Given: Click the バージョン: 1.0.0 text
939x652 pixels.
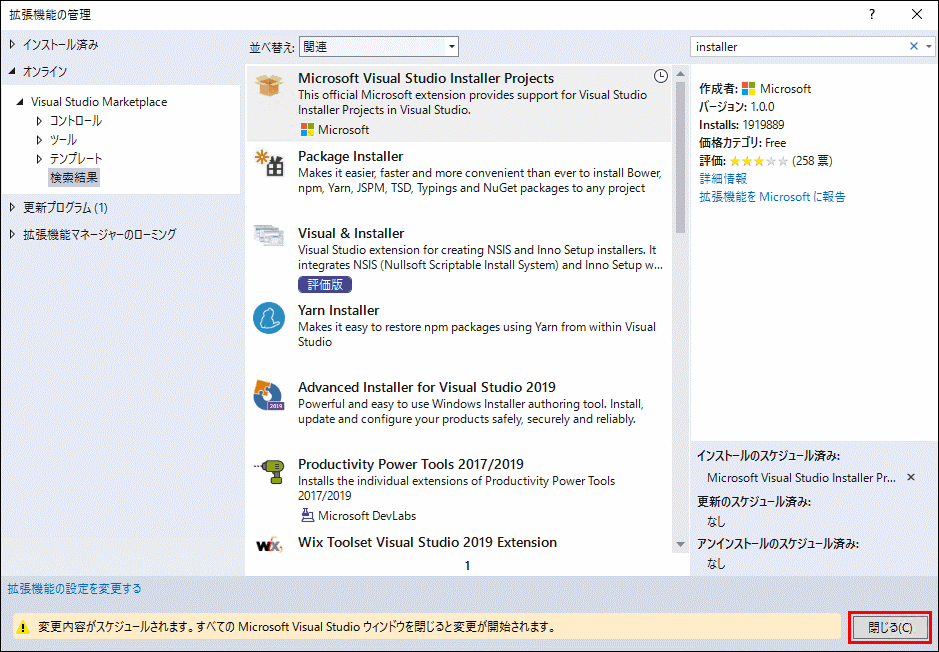Looking at the screenshot, I should click(737, 107).
